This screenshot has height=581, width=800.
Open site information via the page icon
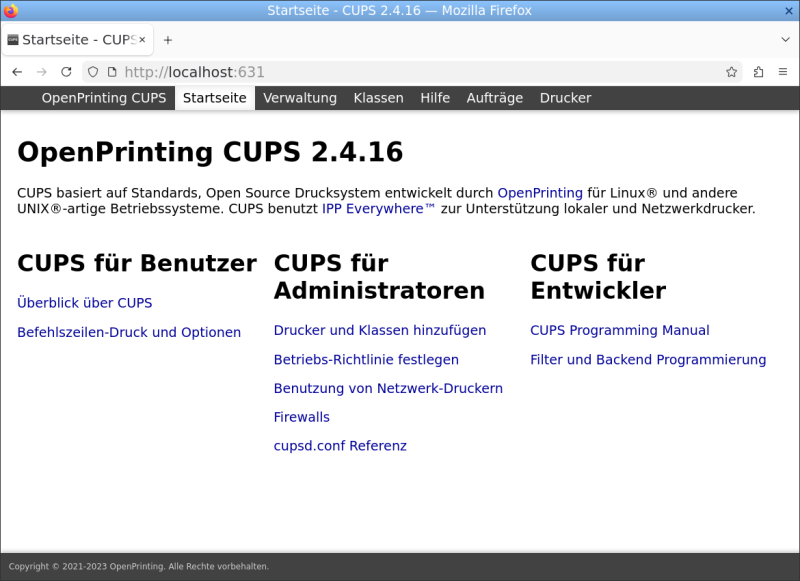click(110, 72)
